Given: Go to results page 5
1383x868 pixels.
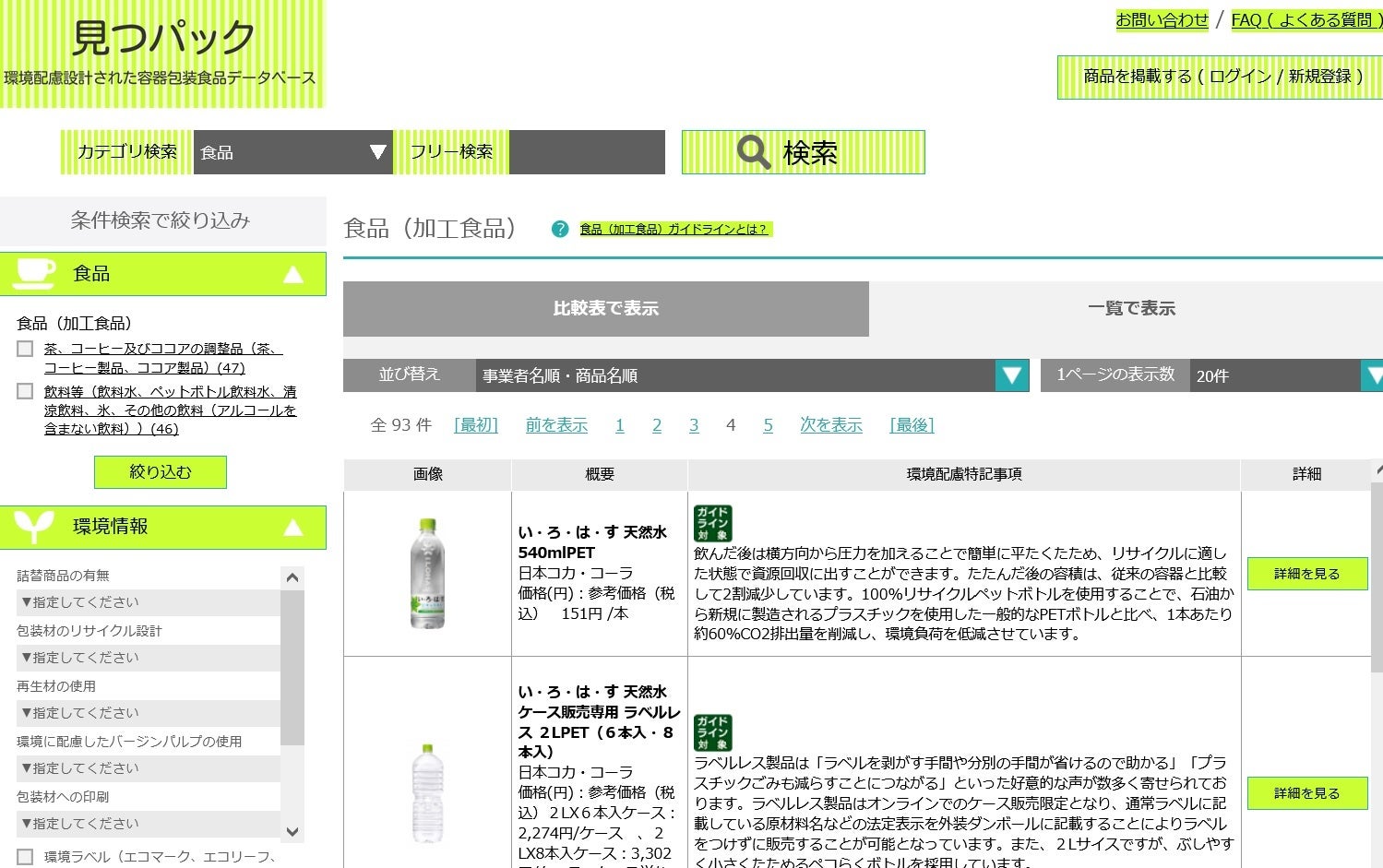Looking at the screenshot, I should pyautogui.click(x=768, y=425).
